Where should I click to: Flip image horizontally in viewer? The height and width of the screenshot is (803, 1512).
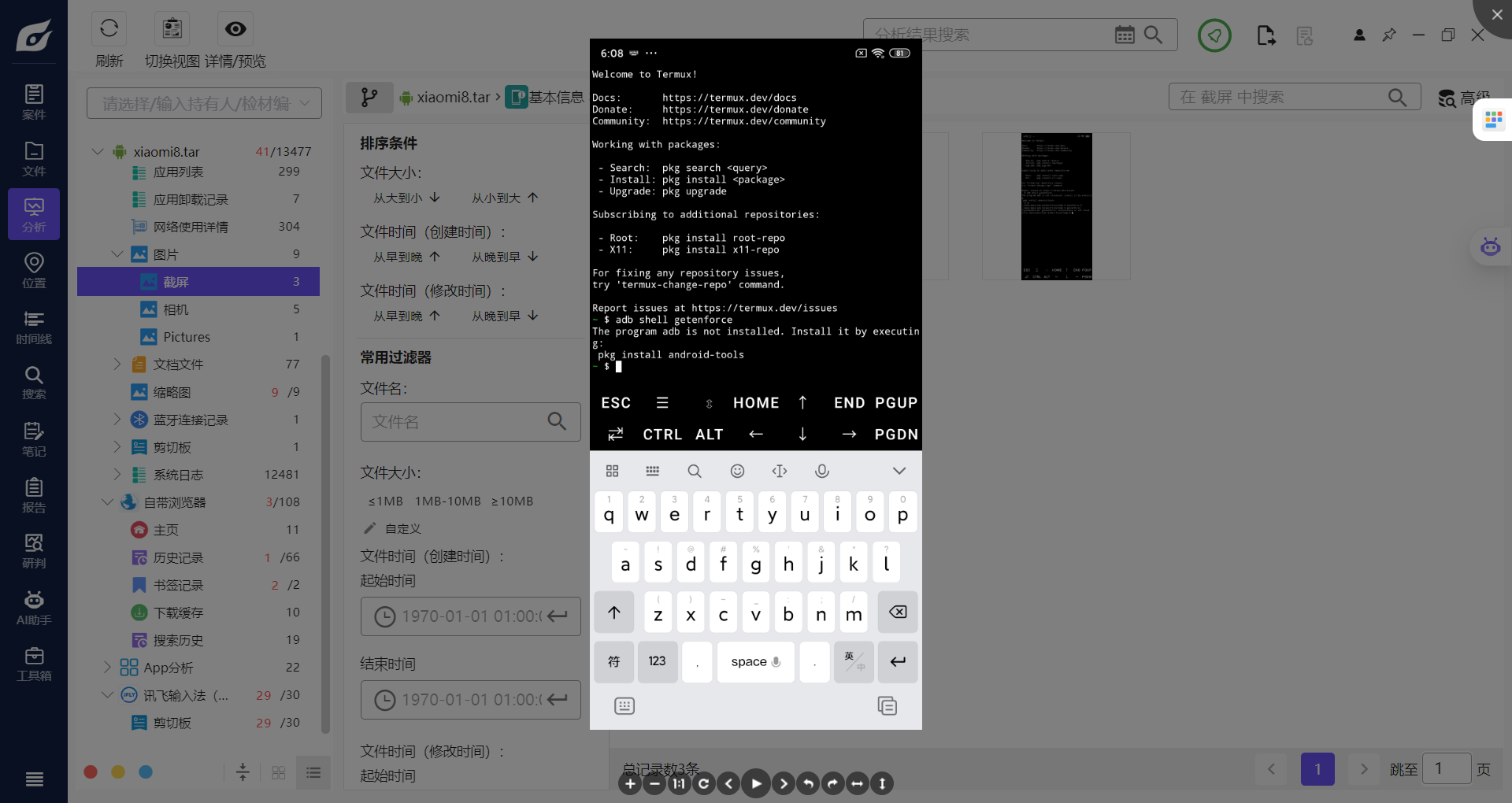[x=858, y=783]
